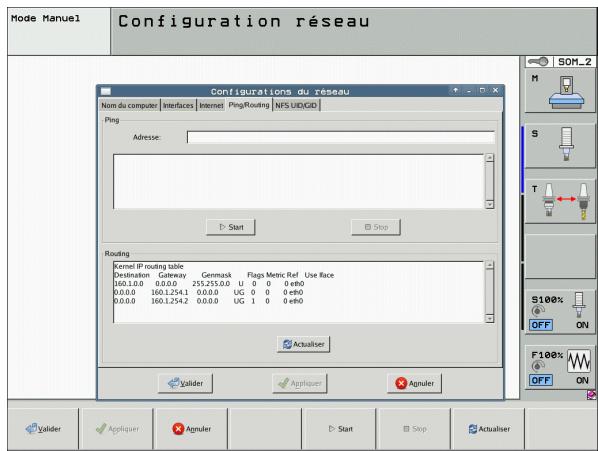
Task: Select the bottom softkey Appliquer
Action: (117, 429)
